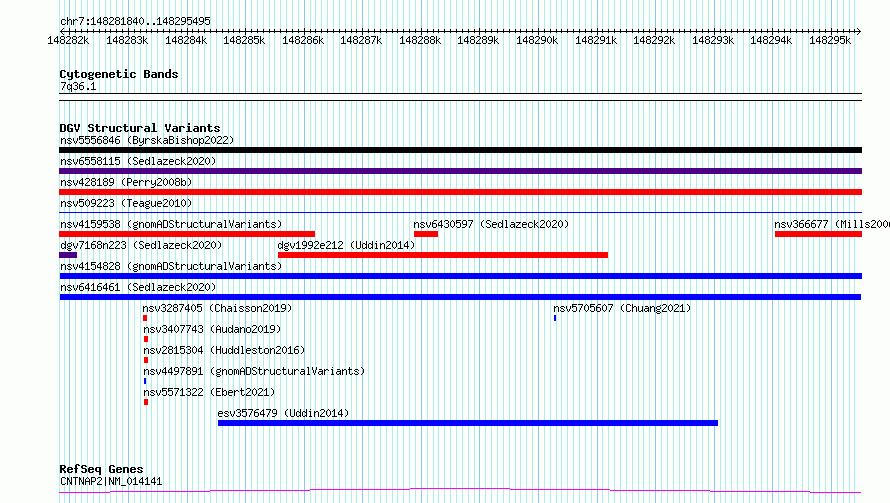890x503 pixels.
Task: Click the nsv3287405 (Chaisson2019) label
Action: pos(217,308)
